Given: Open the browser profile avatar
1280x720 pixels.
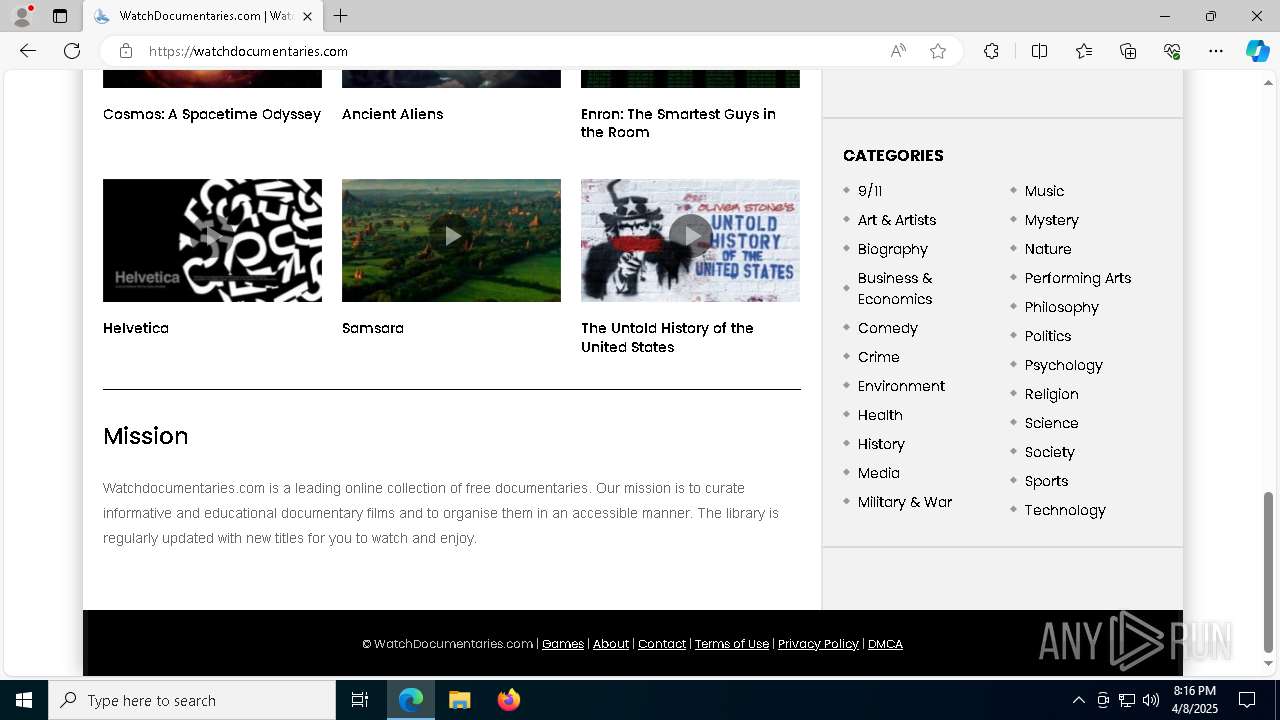Looking at the screenshot, I should click(x=22, y=16).
